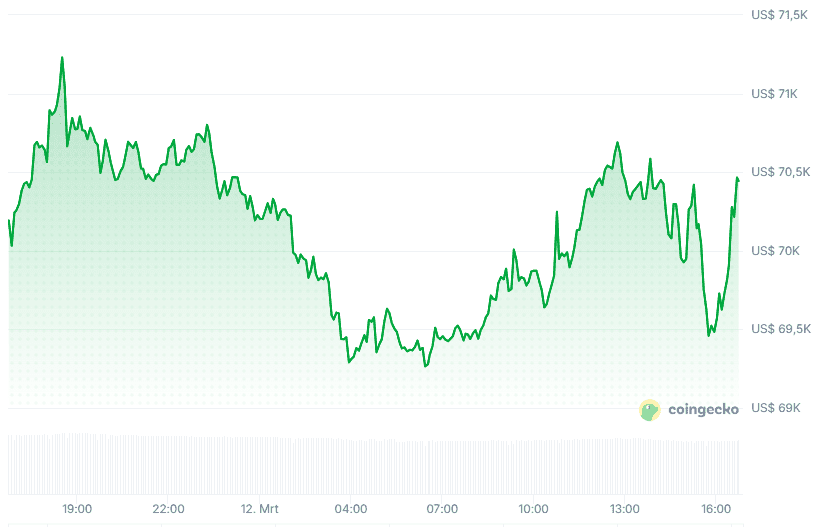The image size is (820, 527).
Task: Click the 12. Mrt date label
Action: 260,508
